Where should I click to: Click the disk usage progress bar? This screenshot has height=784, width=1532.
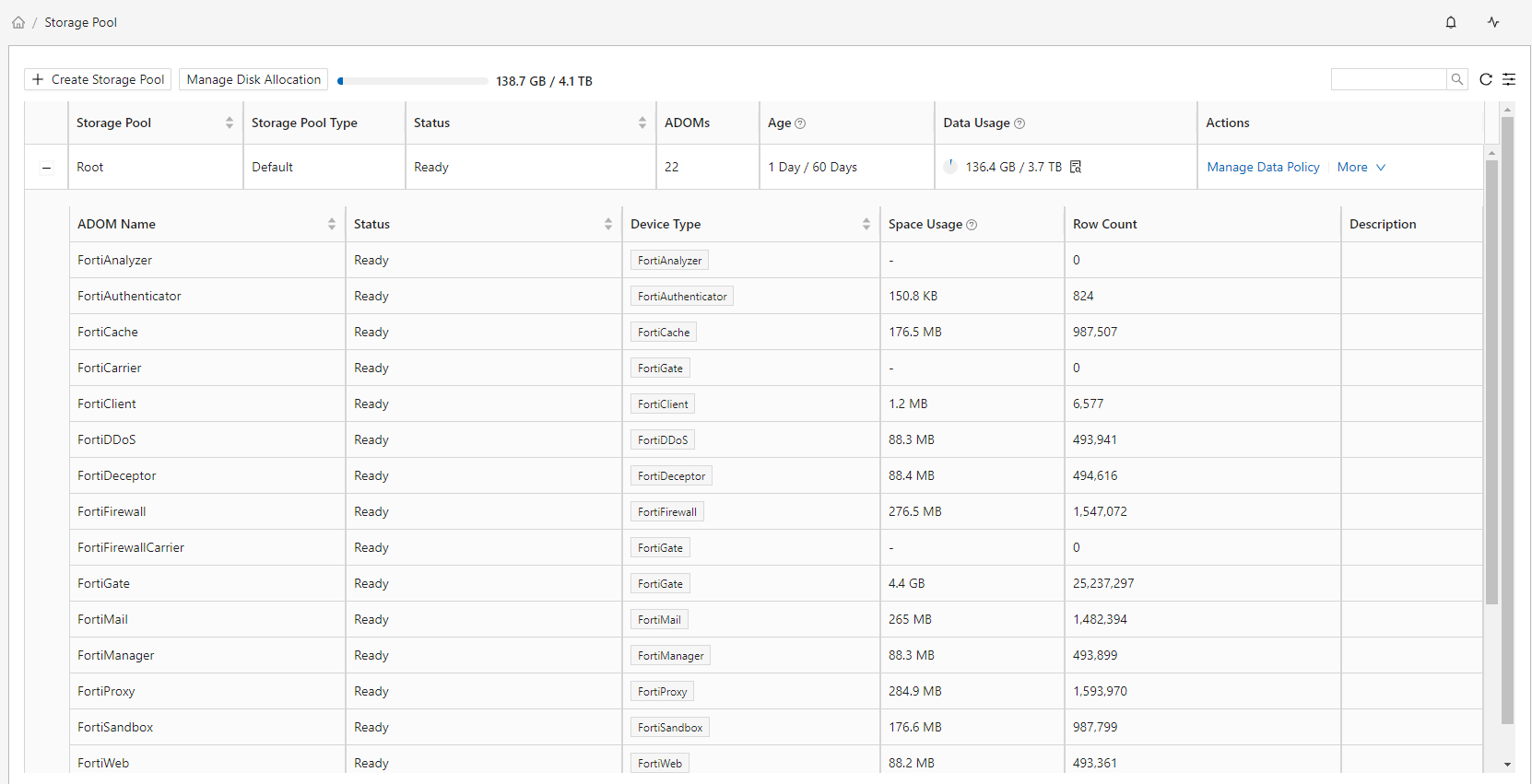point(413,81)
